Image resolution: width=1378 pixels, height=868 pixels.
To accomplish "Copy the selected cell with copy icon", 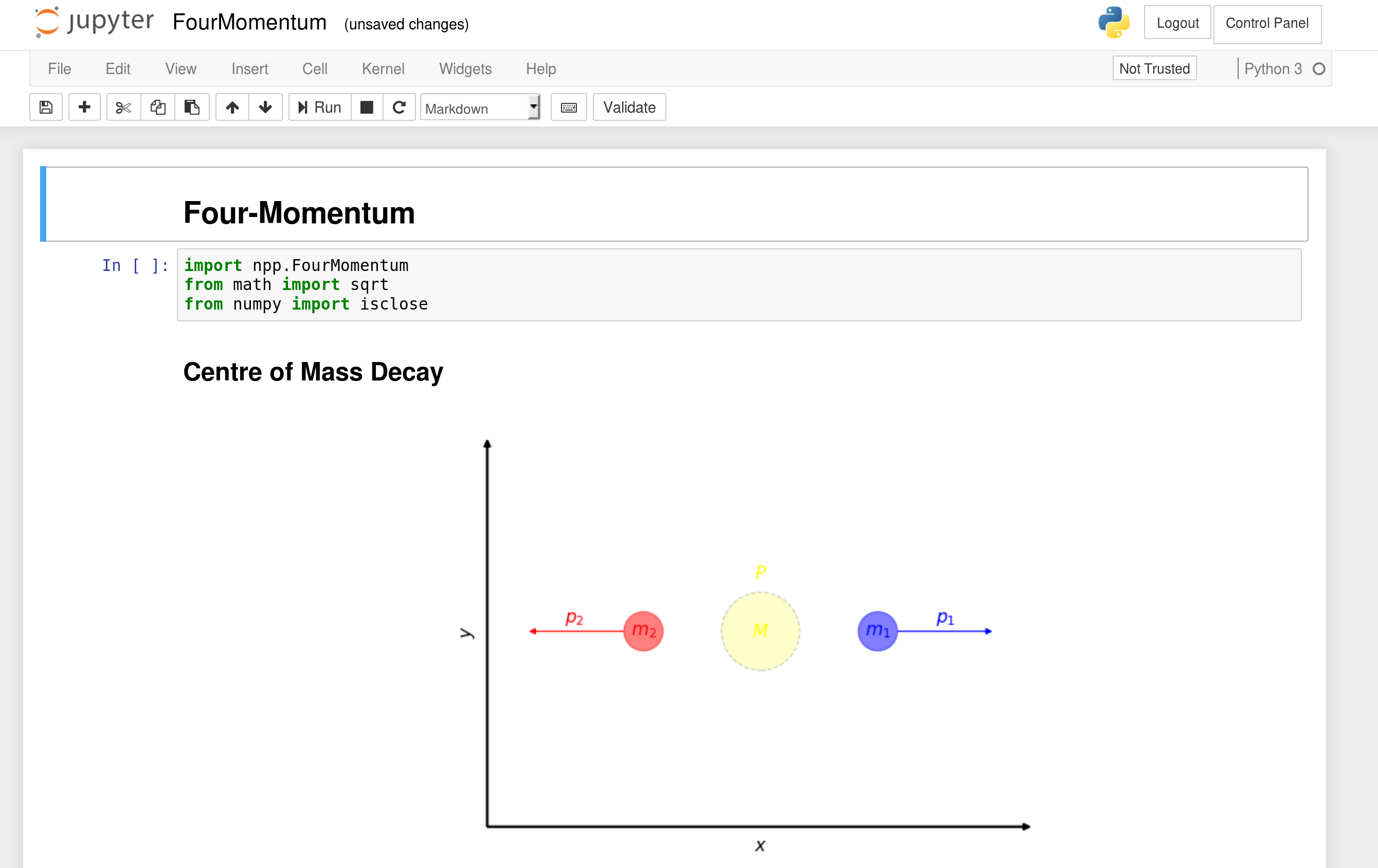I will click(x=158, y=107).
